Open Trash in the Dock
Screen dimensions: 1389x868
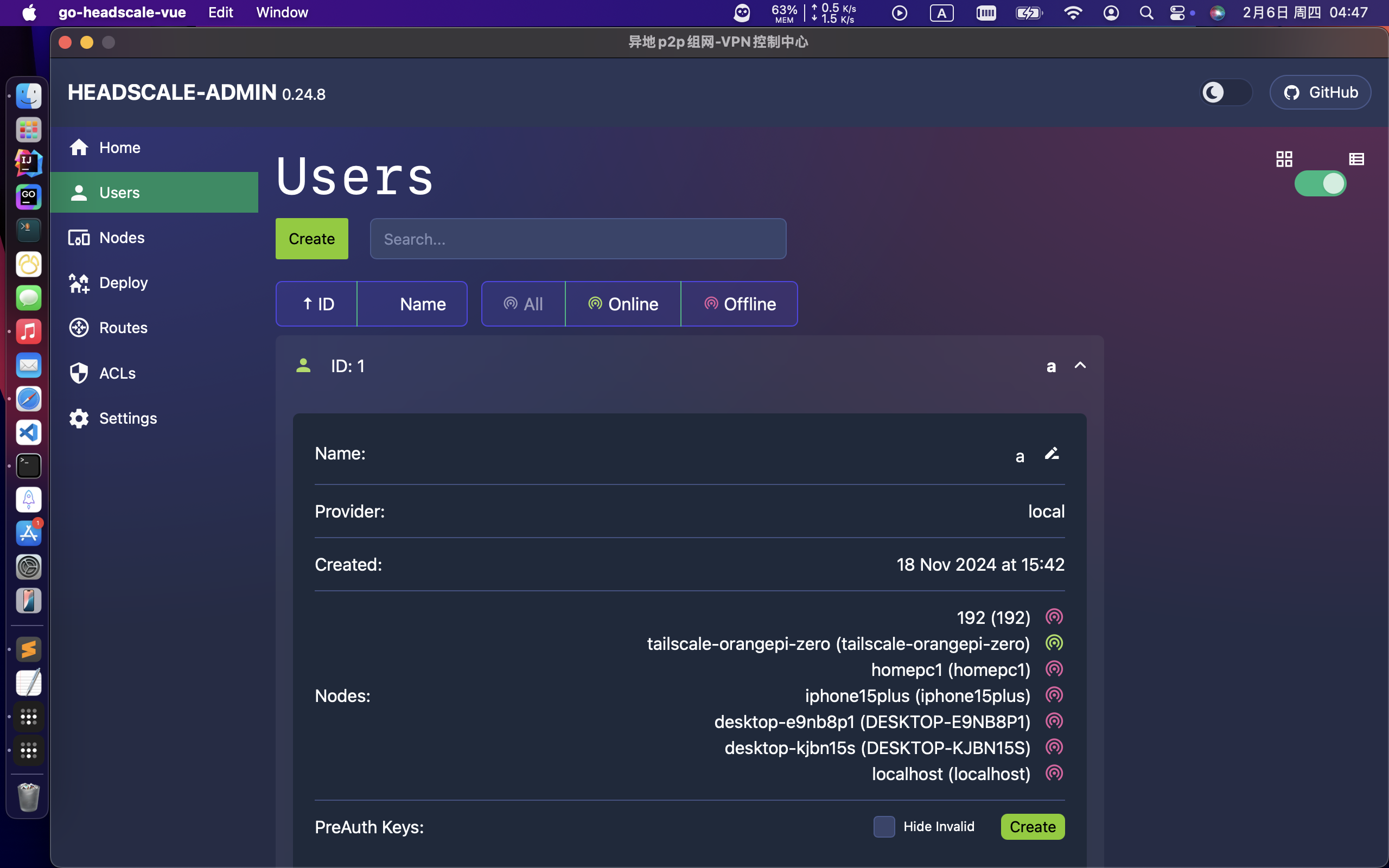click(29, 797)
